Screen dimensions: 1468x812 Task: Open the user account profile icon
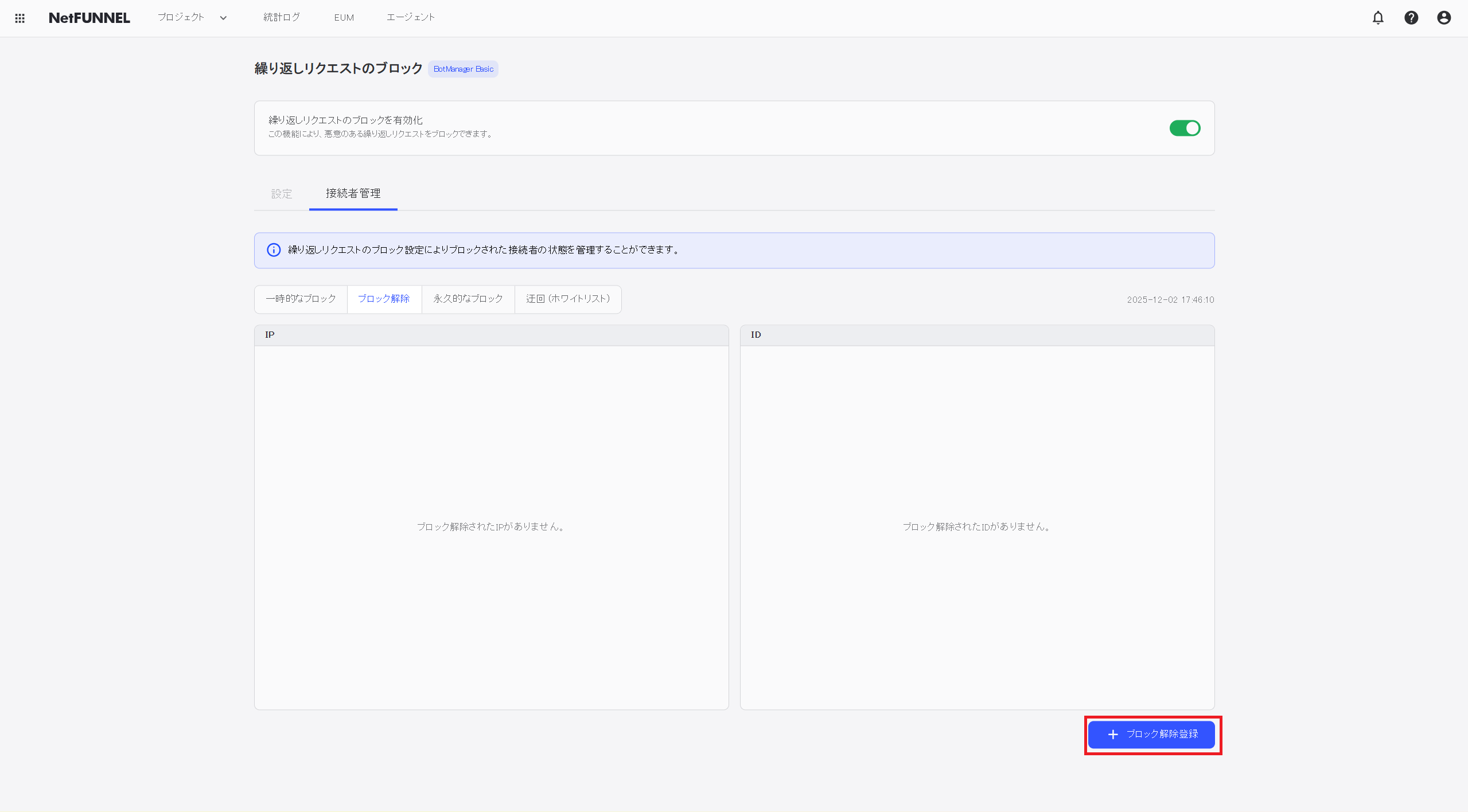(1443, 18)
